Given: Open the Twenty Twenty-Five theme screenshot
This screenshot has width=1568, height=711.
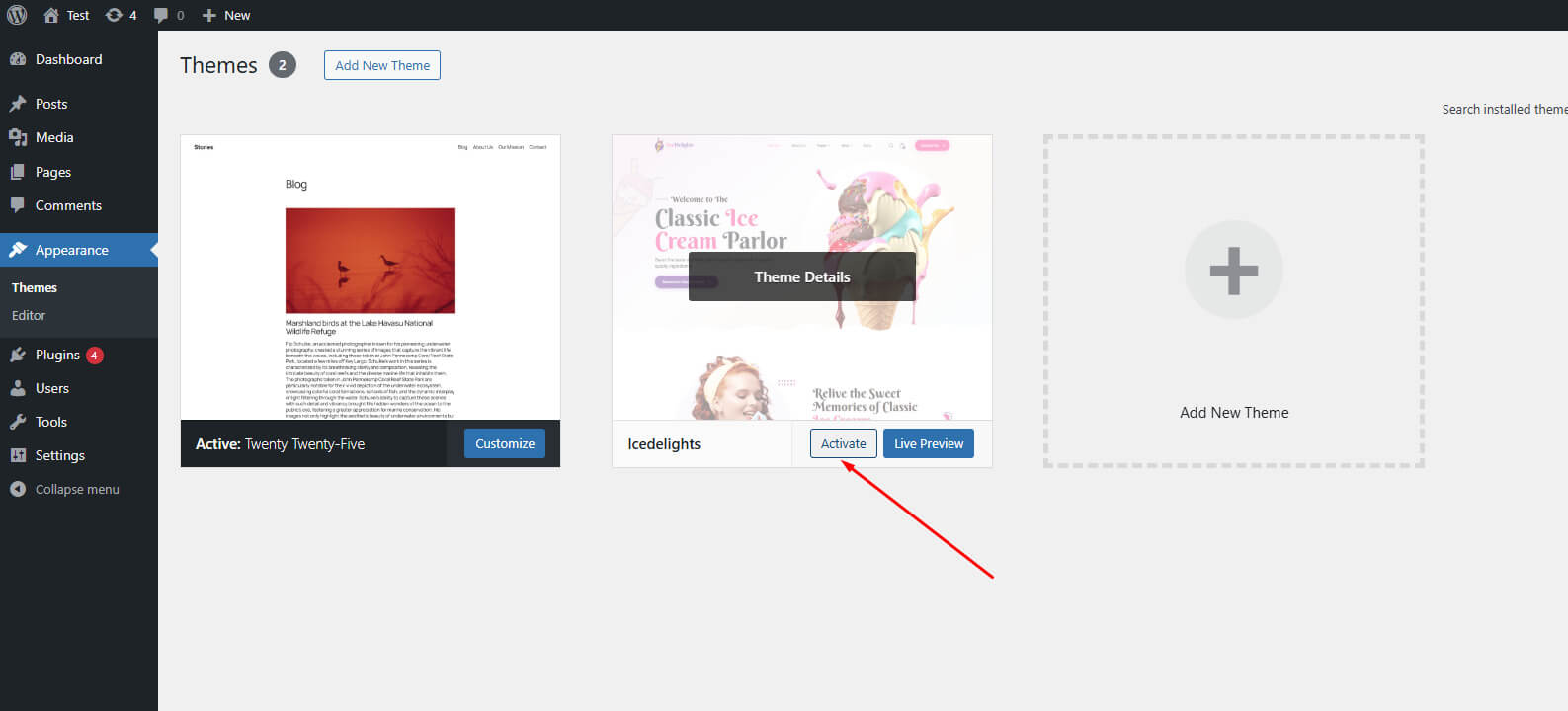Looking at the screenshot, I should [371, 277].
